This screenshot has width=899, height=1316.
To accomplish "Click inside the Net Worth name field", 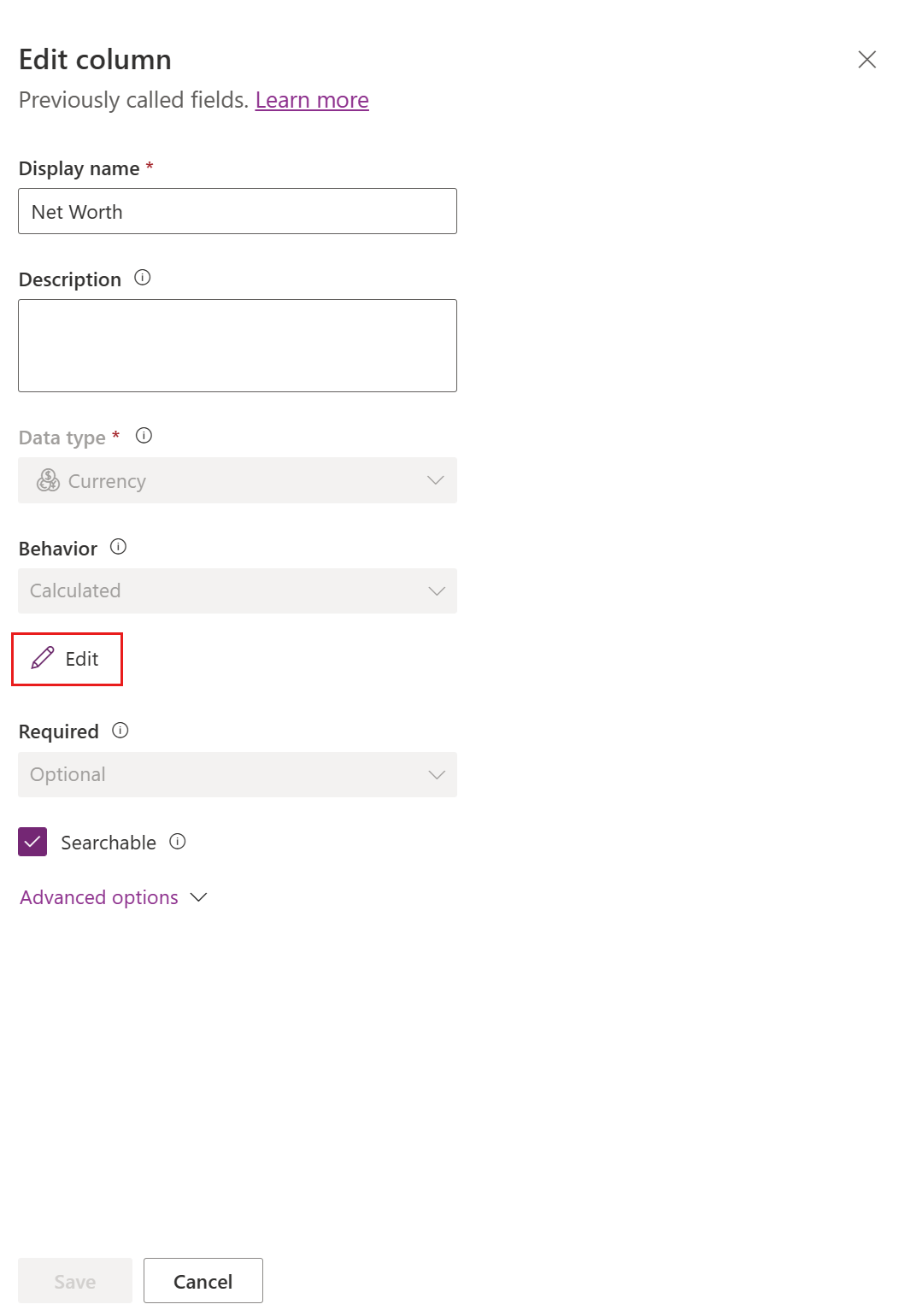I will [x=237, y=211].
